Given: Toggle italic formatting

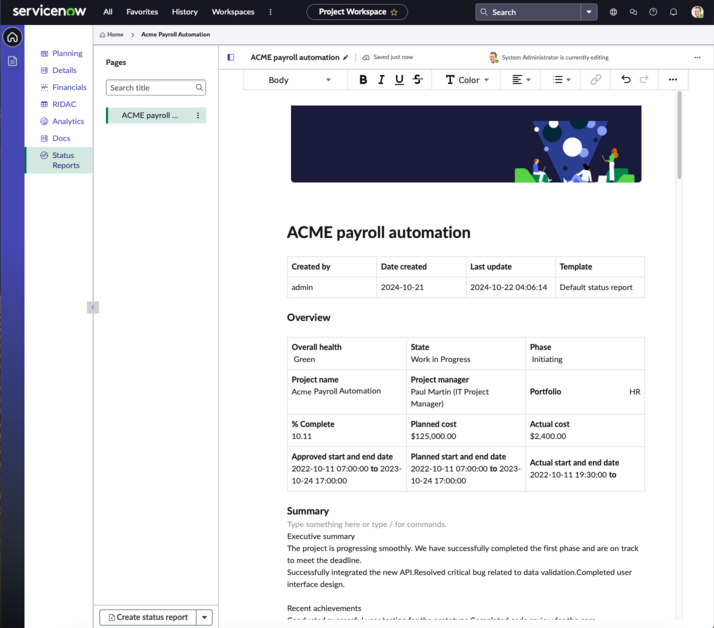Looking at the screenshot, I should [381, 80].
